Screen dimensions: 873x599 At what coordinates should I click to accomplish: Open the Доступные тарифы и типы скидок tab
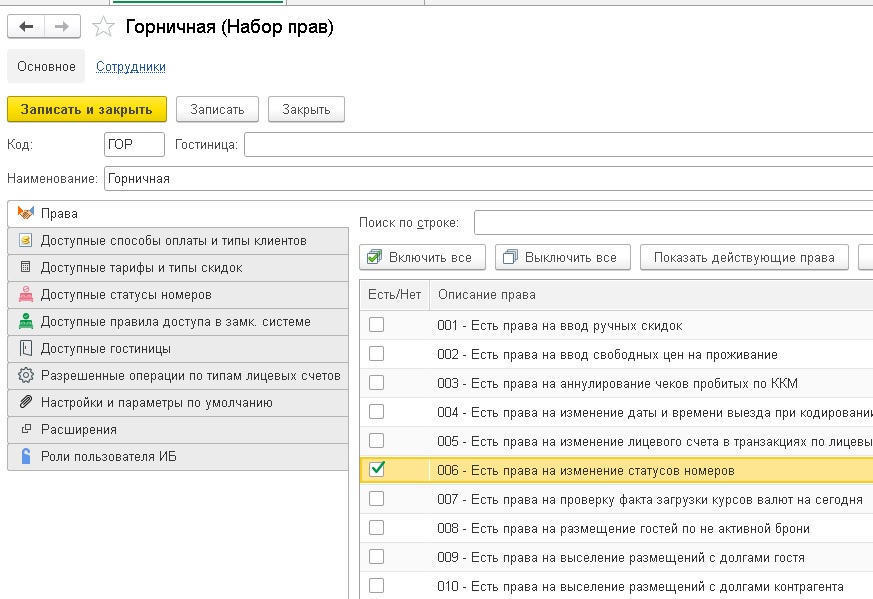click(x=141, y=268)
